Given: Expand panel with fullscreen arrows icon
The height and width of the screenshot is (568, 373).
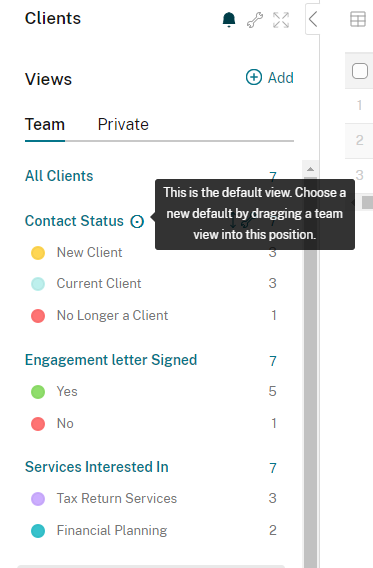Looking at the screenshot, I should (281, 20).
